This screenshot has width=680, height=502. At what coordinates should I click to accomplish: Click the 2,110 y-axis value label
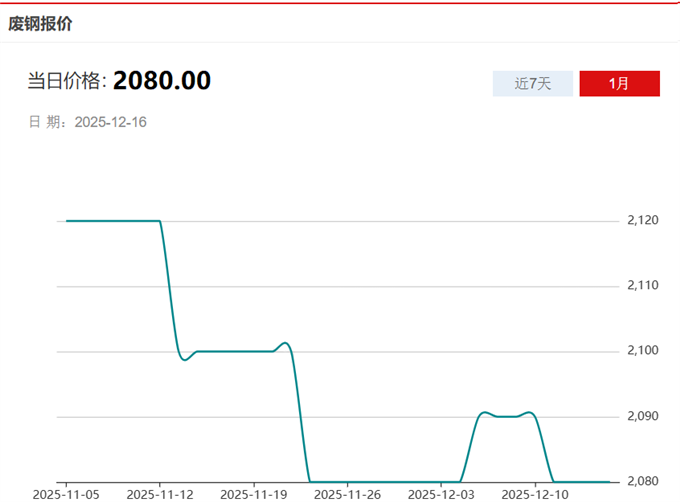click(644, 286)
